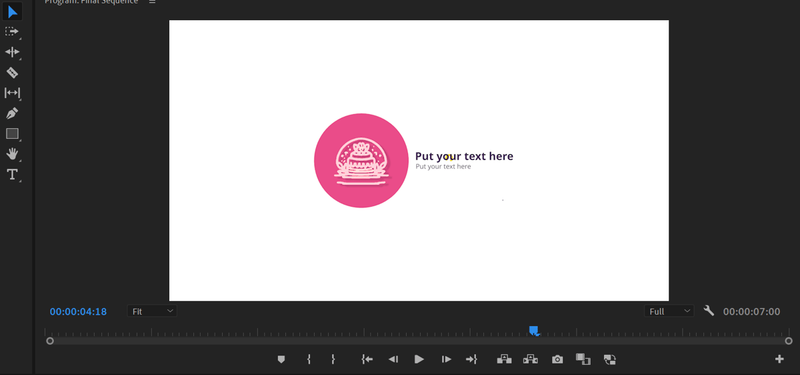
Task: Open the Comparison View button
Action: [583, 359]
